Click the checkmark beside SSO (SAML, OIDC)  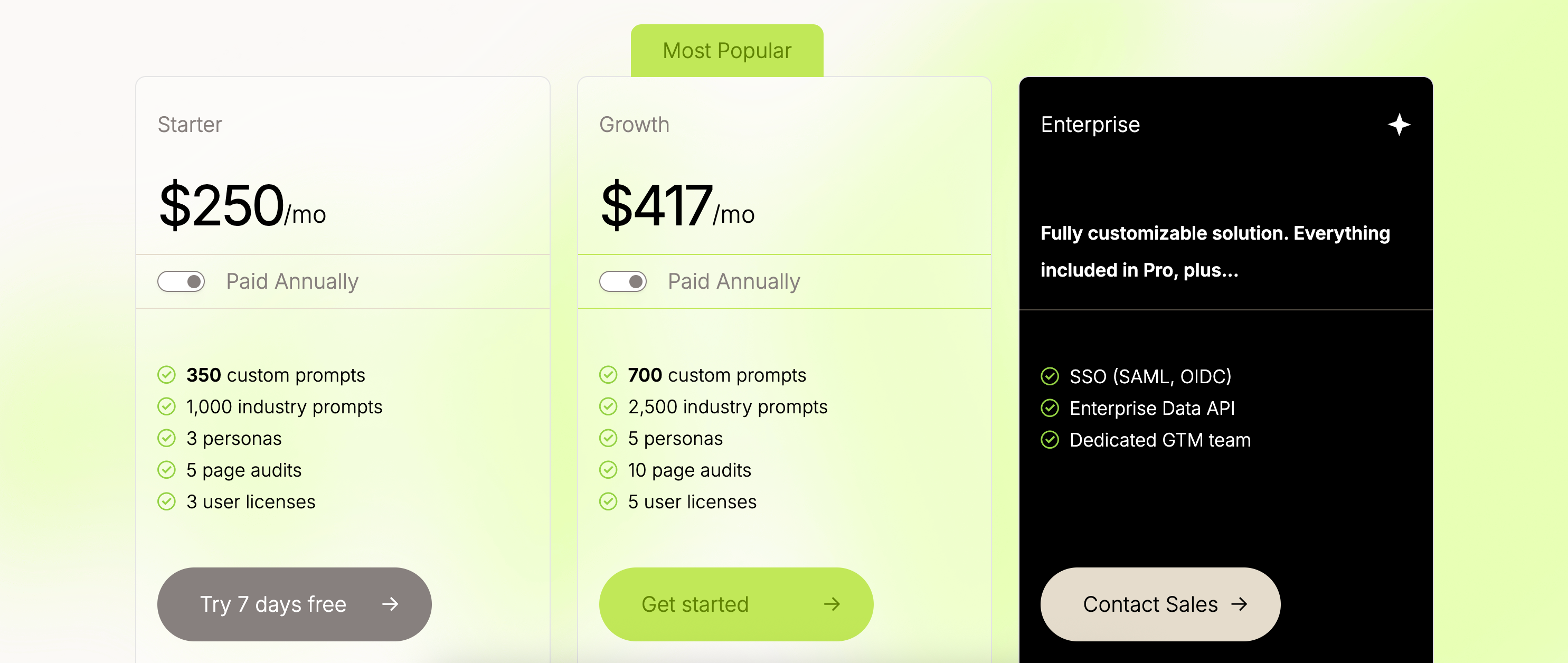click(1050, 376)
